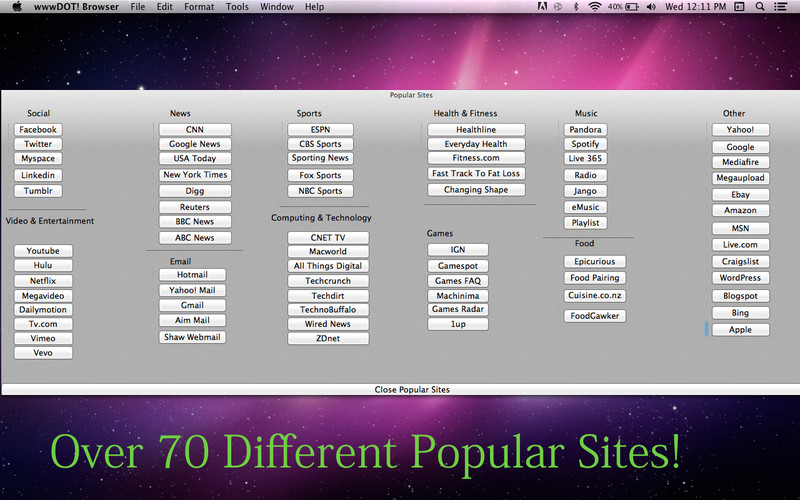800x500 pixels.
Task: Open Linkedin site button
Action: pos(38,175)
